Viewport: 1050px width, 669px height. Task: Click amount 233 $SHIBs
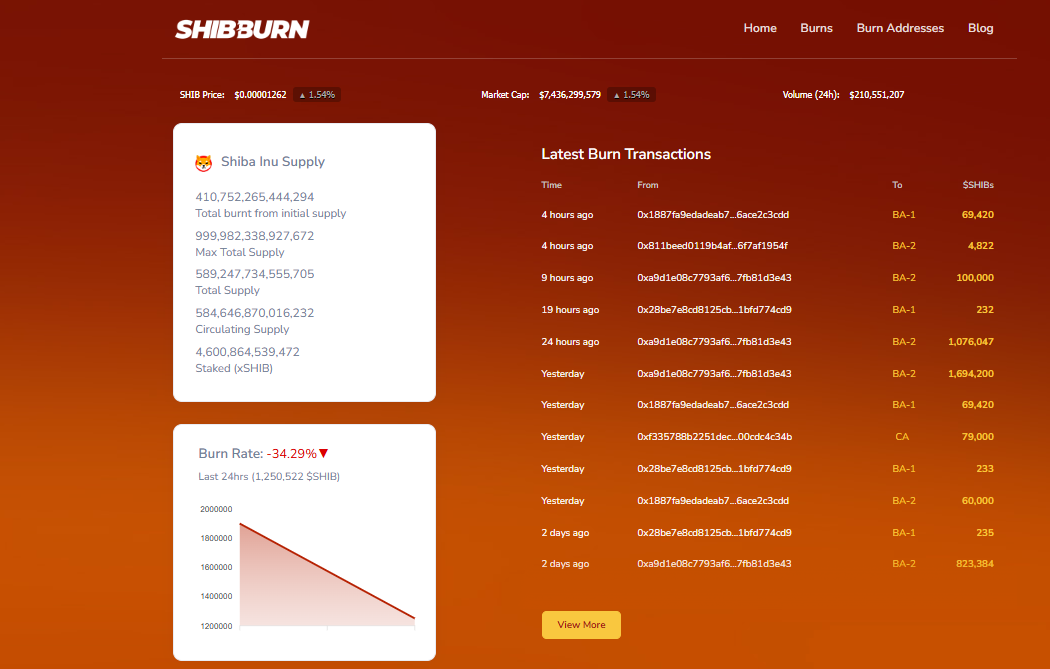[985, 469]
